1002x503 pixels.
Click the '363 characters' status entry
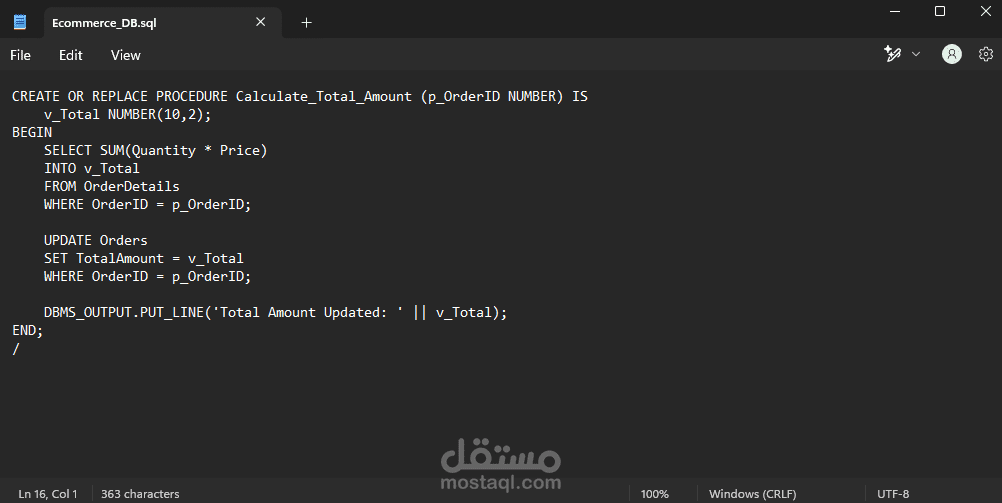click(140, 494)
